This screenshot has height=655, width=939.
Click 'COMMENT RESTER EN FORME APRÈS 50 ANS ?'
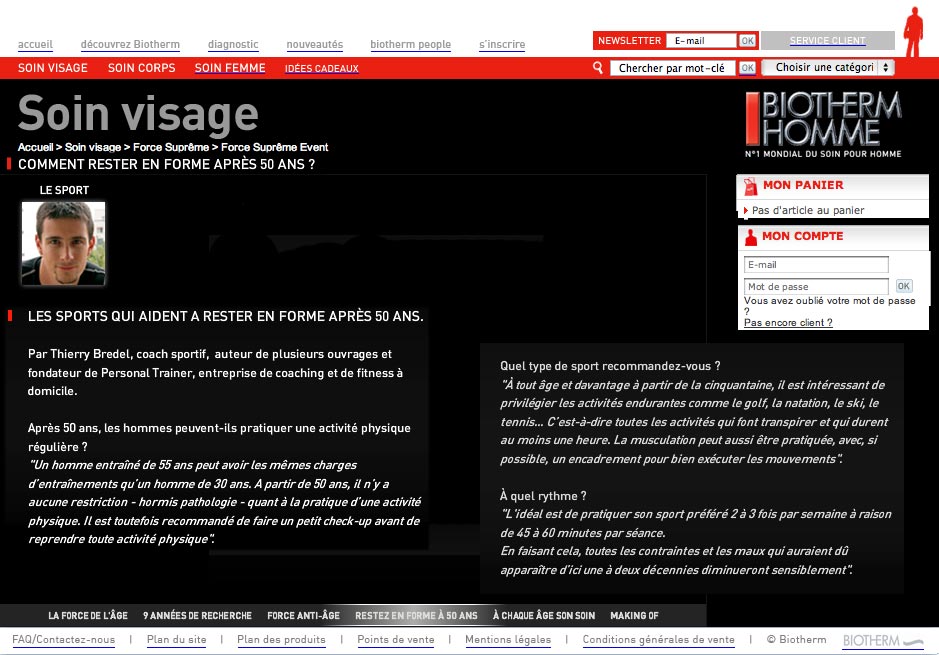(x=166, y=164)
